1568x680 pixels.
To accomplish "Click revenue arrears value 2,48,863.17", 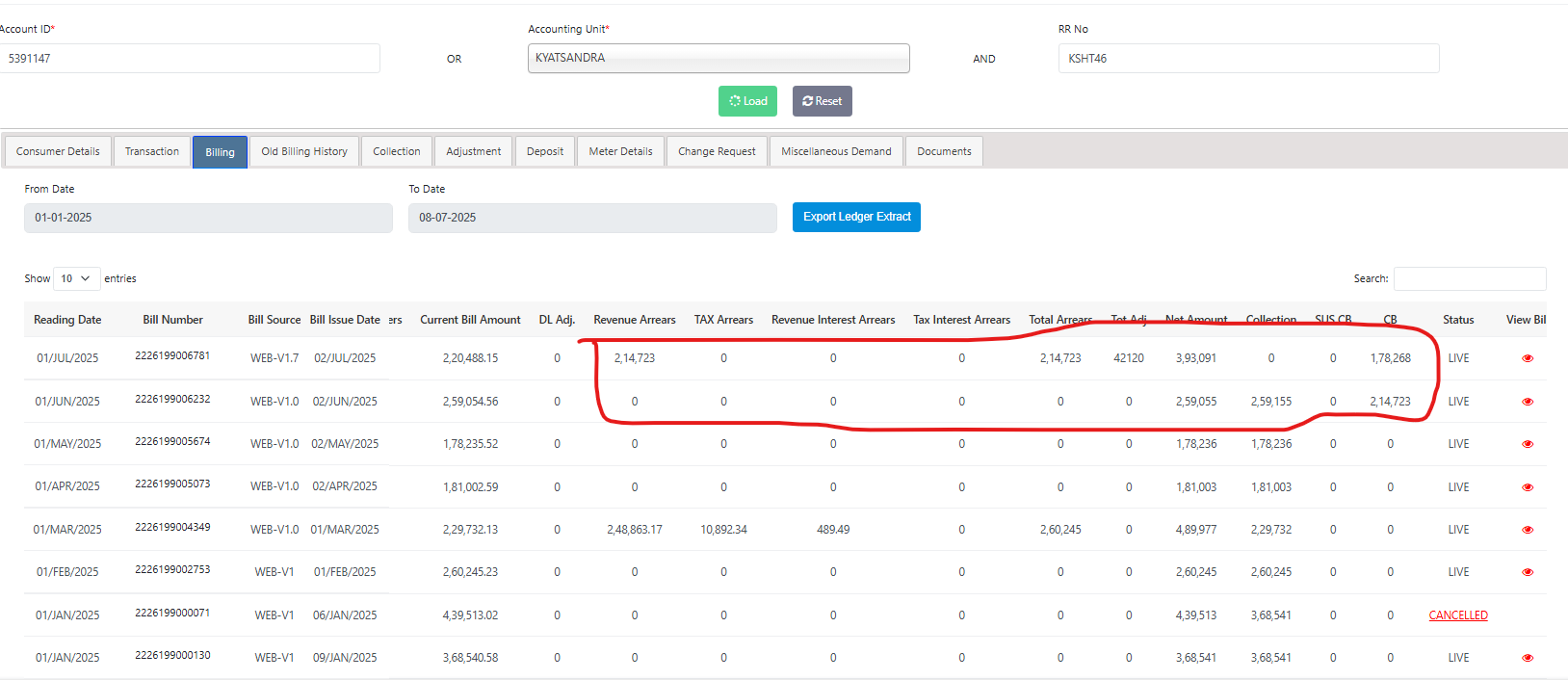I will (635, 530).
